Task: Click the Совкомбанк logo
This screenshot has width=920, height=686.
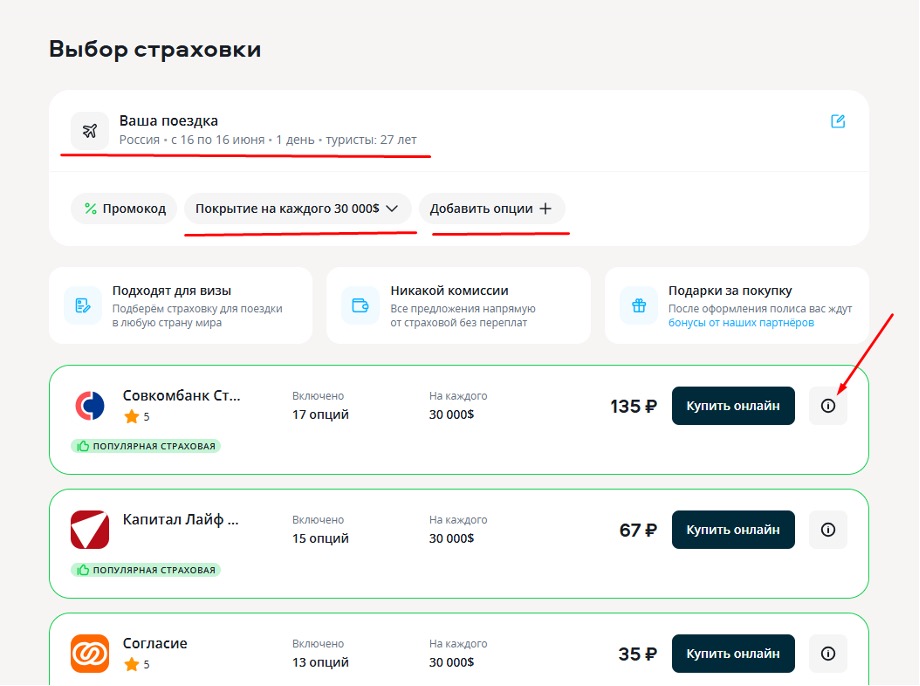Action: pyautogui.click(x=90, y=405)
